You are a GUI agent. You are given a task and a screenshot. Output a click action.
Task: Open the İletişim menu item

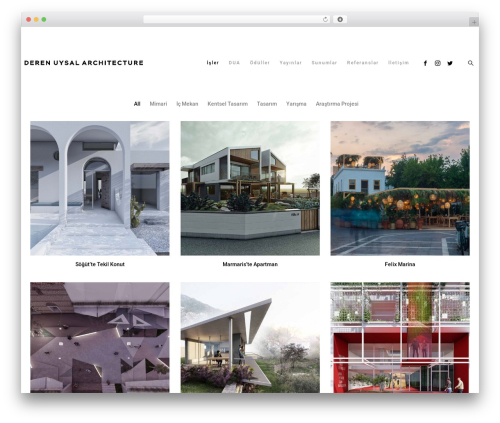click(x=398, y=63)
